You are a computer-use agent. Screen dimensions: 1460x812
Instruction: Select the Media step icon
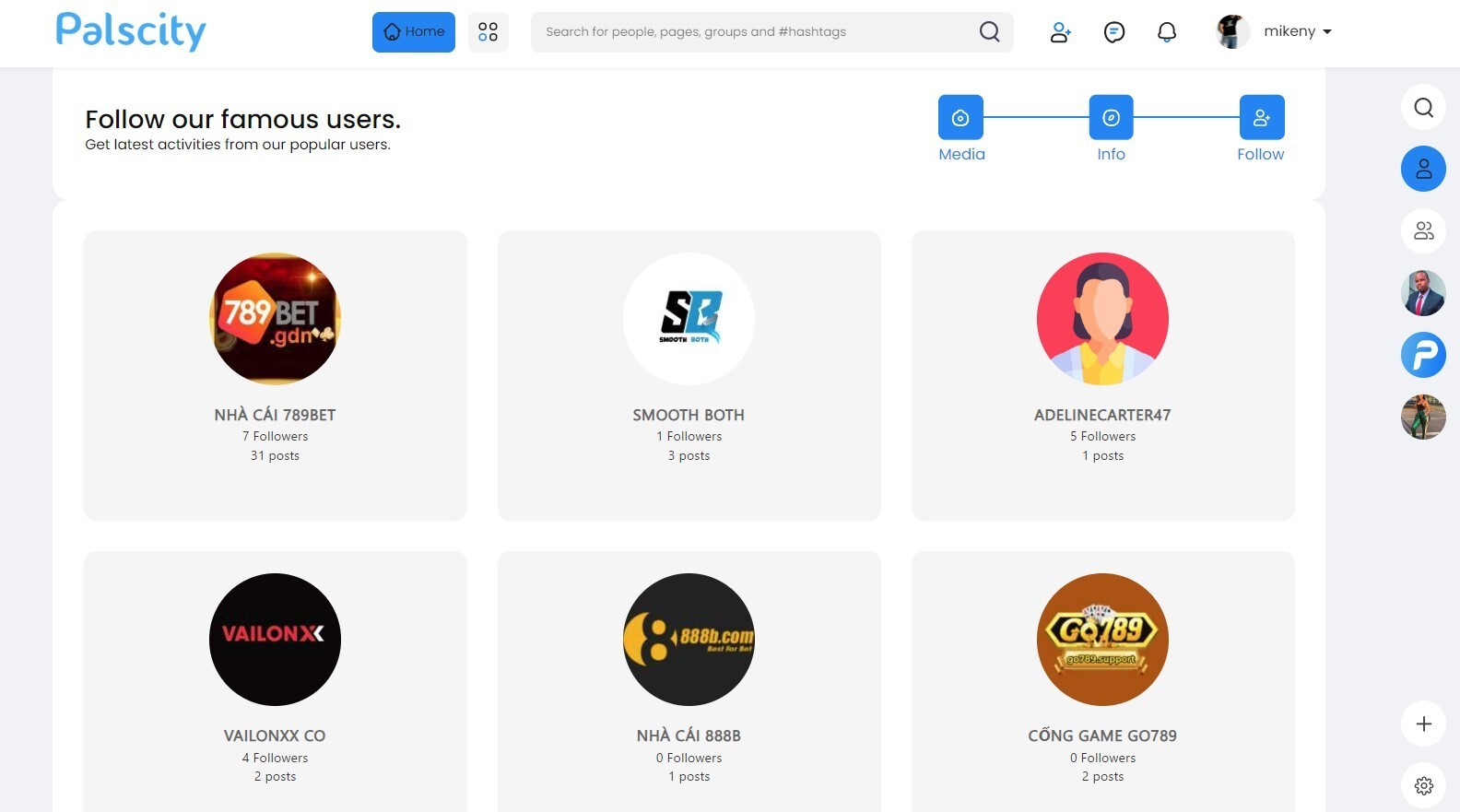[x=960, y=117]
